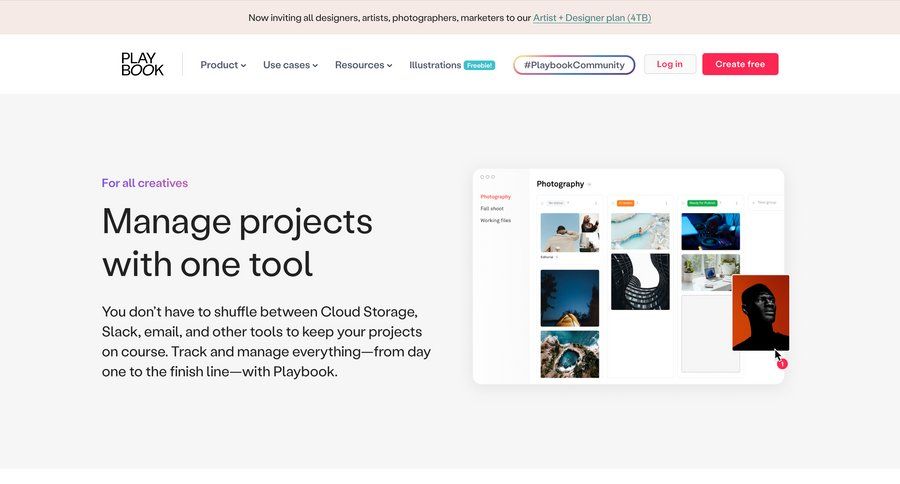Select the night sky tent photo
This screenshot has height=484, width=900.
(x=570, y=297)
